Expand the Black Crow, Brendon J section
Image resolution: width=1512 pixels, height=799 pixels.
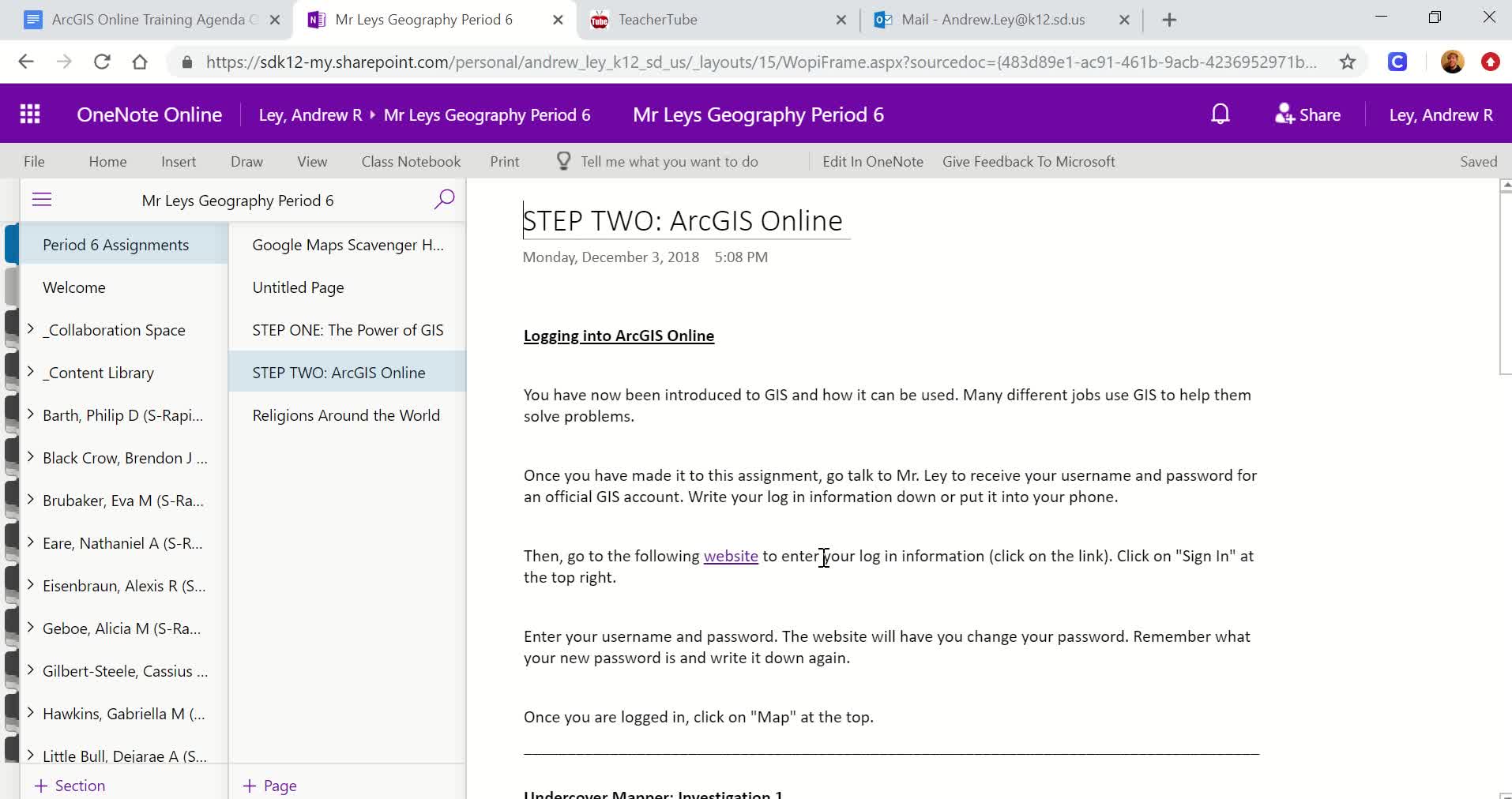[30, 456]
